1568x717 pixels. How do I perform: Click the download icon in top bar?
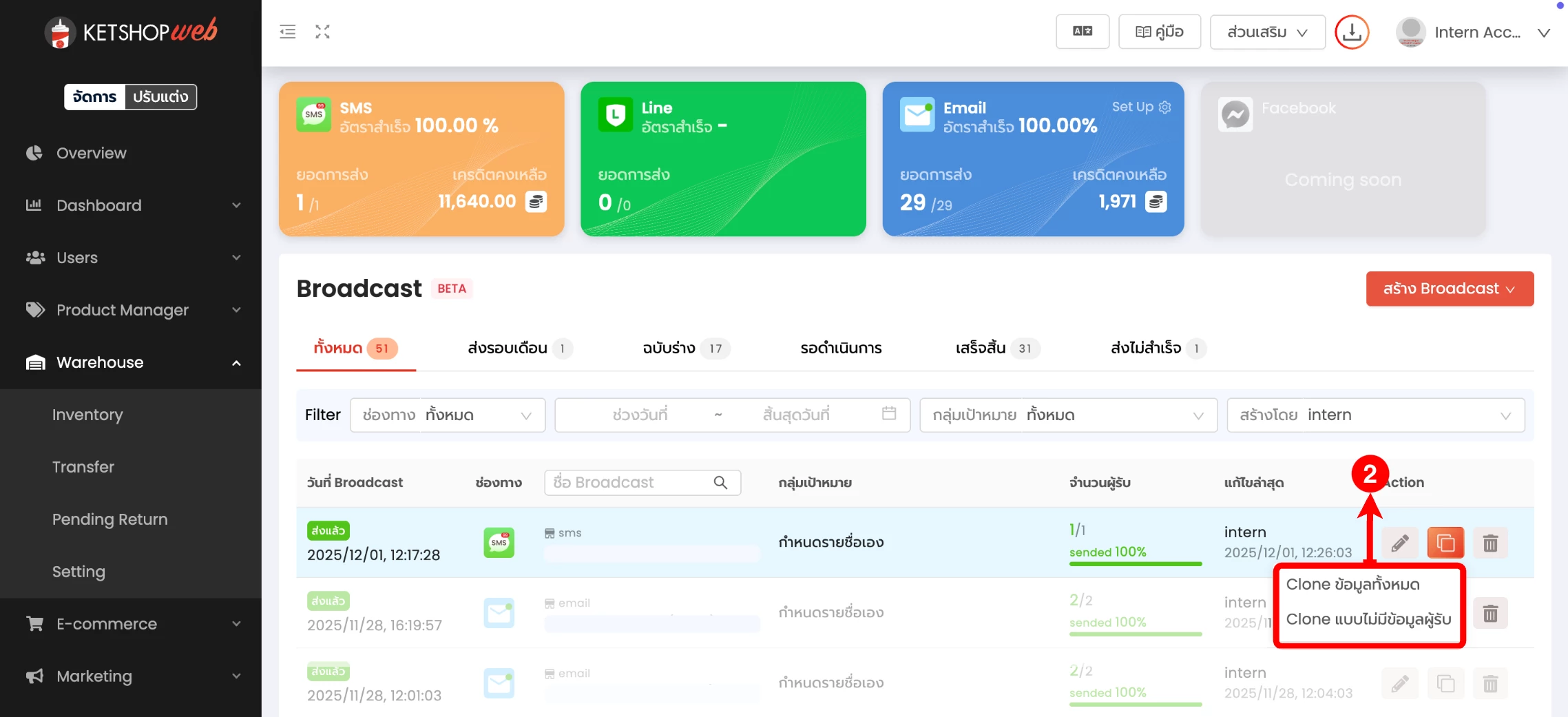[x=1352, y=32]
